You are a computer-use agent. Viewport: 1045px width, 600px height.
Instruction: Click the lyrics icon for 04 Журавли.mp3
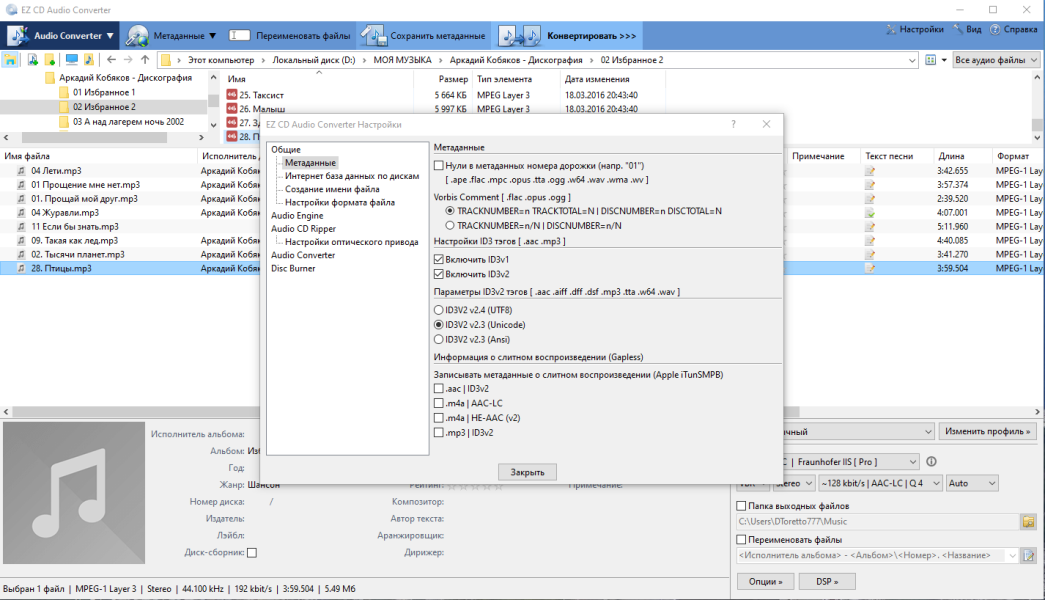(870, 213)
